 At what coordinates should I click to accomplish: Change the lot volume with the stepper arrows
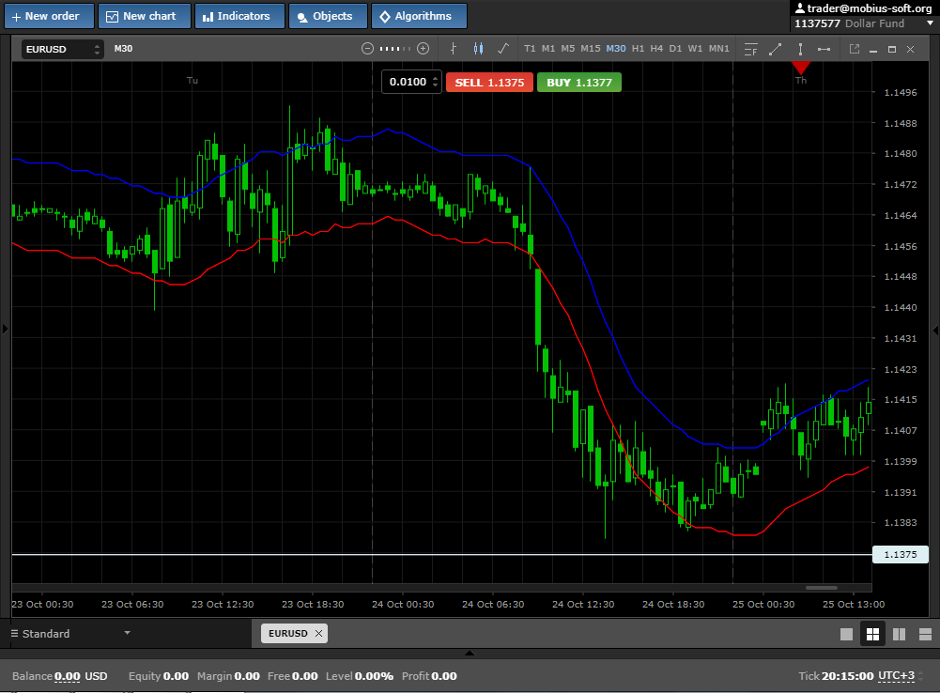coord(436,82)
